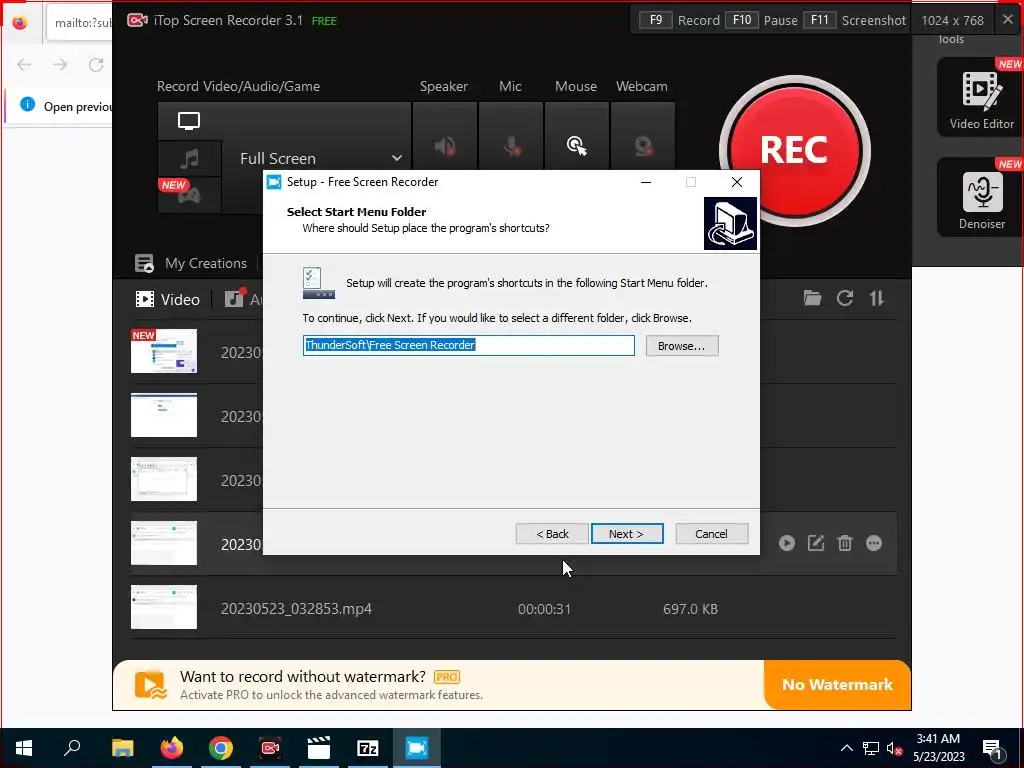Open the clapperboard app on taskbar

pyautogui.click(x=319, y=748)
